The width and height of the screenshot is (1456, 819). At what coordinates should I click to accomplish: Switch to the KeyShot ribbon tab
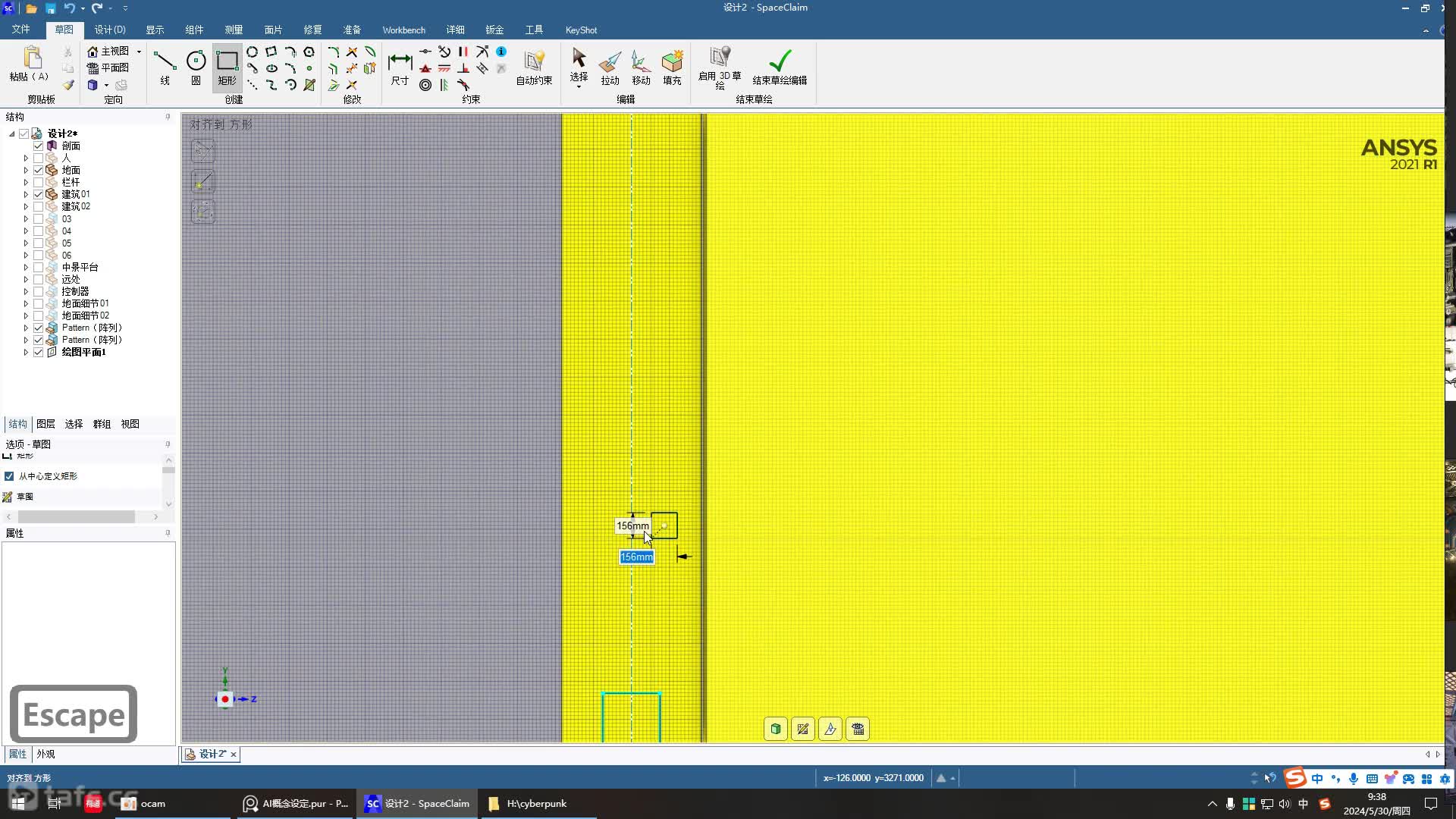[581, 30]
